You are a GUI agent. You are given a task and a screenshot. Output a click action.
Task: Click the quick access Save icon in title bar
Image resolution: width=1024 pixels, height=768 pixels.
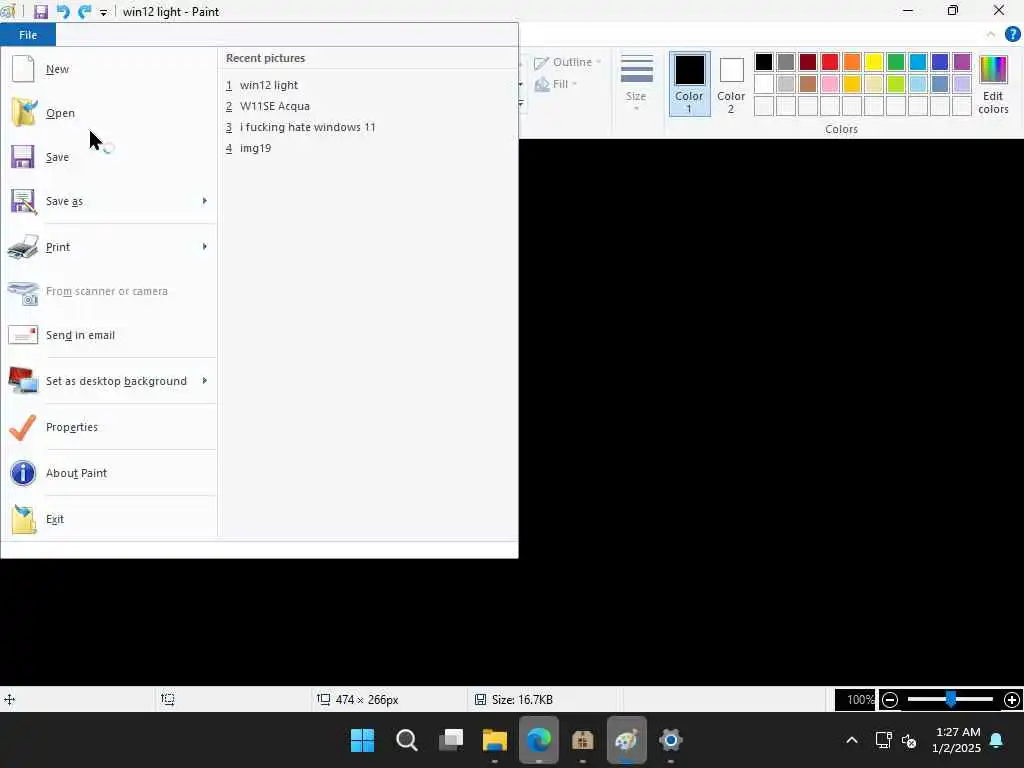[x=40, y=12]
